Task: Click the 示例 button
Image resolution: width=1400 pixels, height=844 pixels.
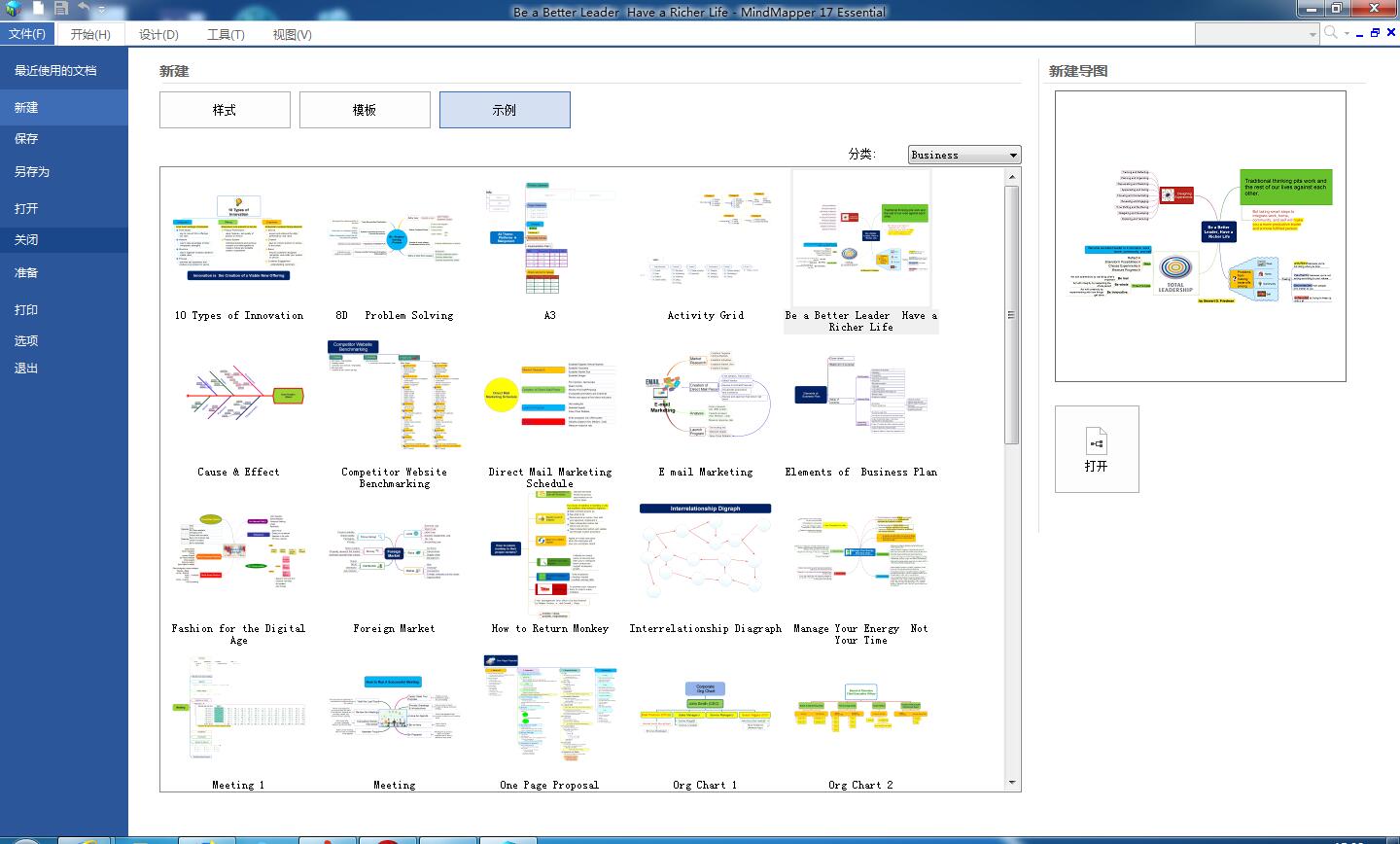Action: coord(505,110)
